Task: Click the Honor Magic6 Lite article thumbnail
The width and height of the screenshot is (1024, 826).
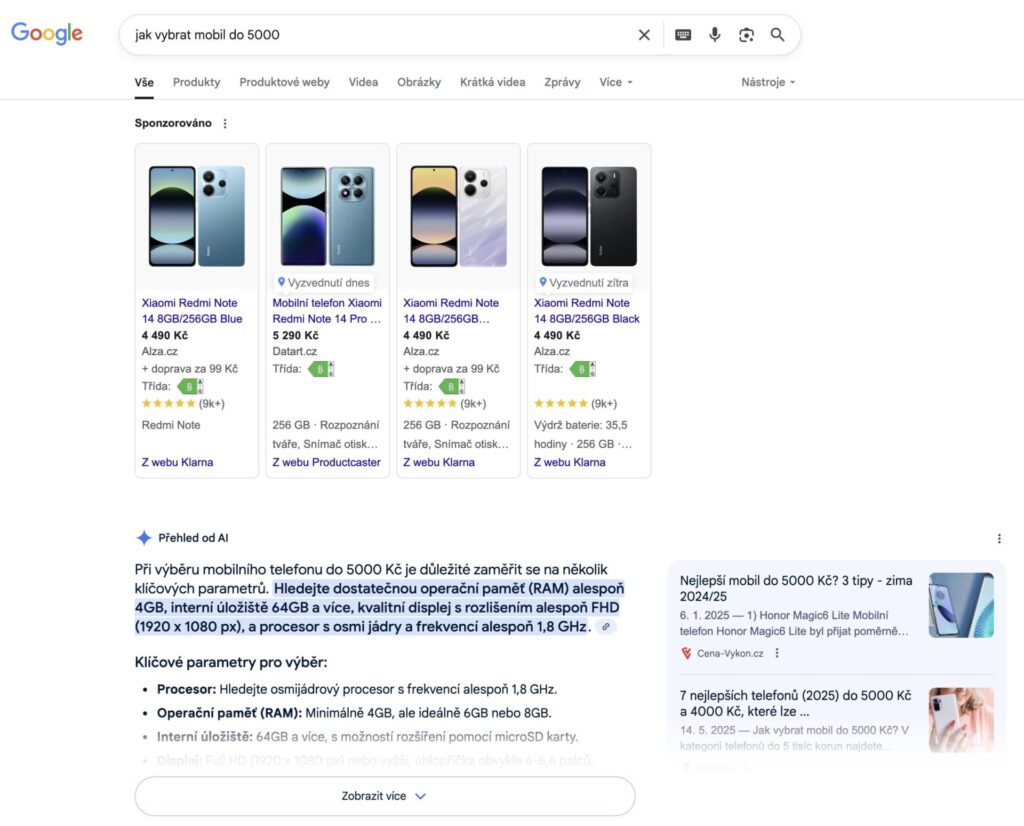Action: 961,605
